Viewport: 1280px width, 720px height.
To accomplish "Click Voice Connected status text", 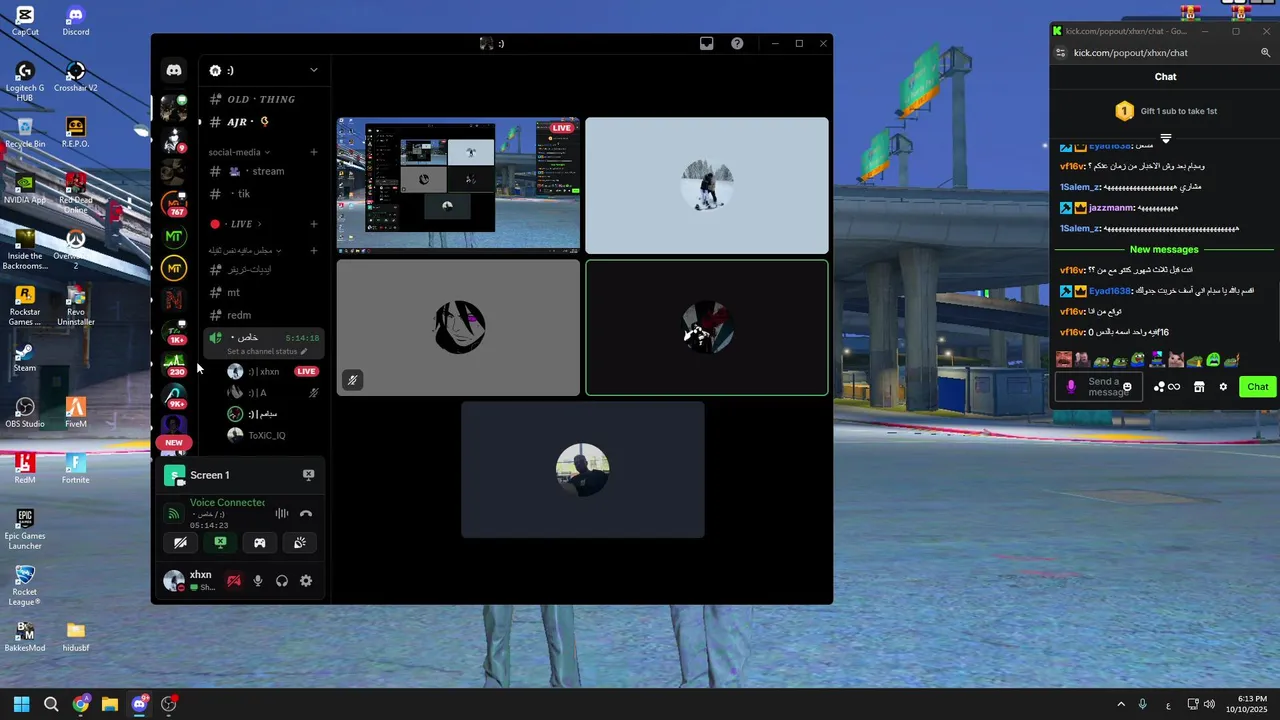I will point(227,502).
